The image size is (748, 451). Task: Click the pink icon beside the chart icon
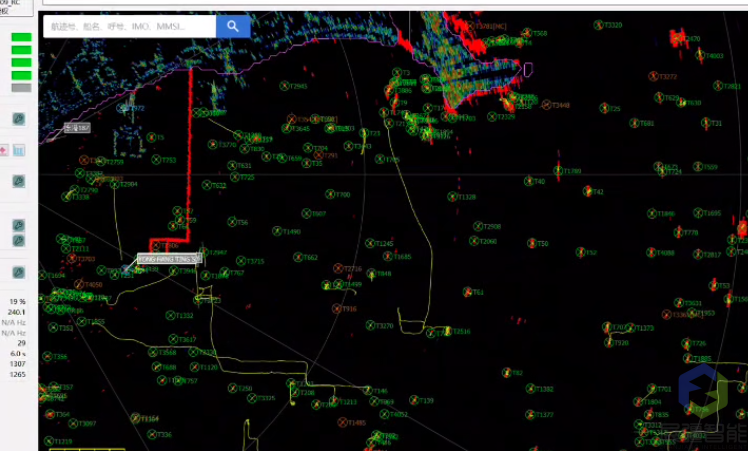pos(4,150)
